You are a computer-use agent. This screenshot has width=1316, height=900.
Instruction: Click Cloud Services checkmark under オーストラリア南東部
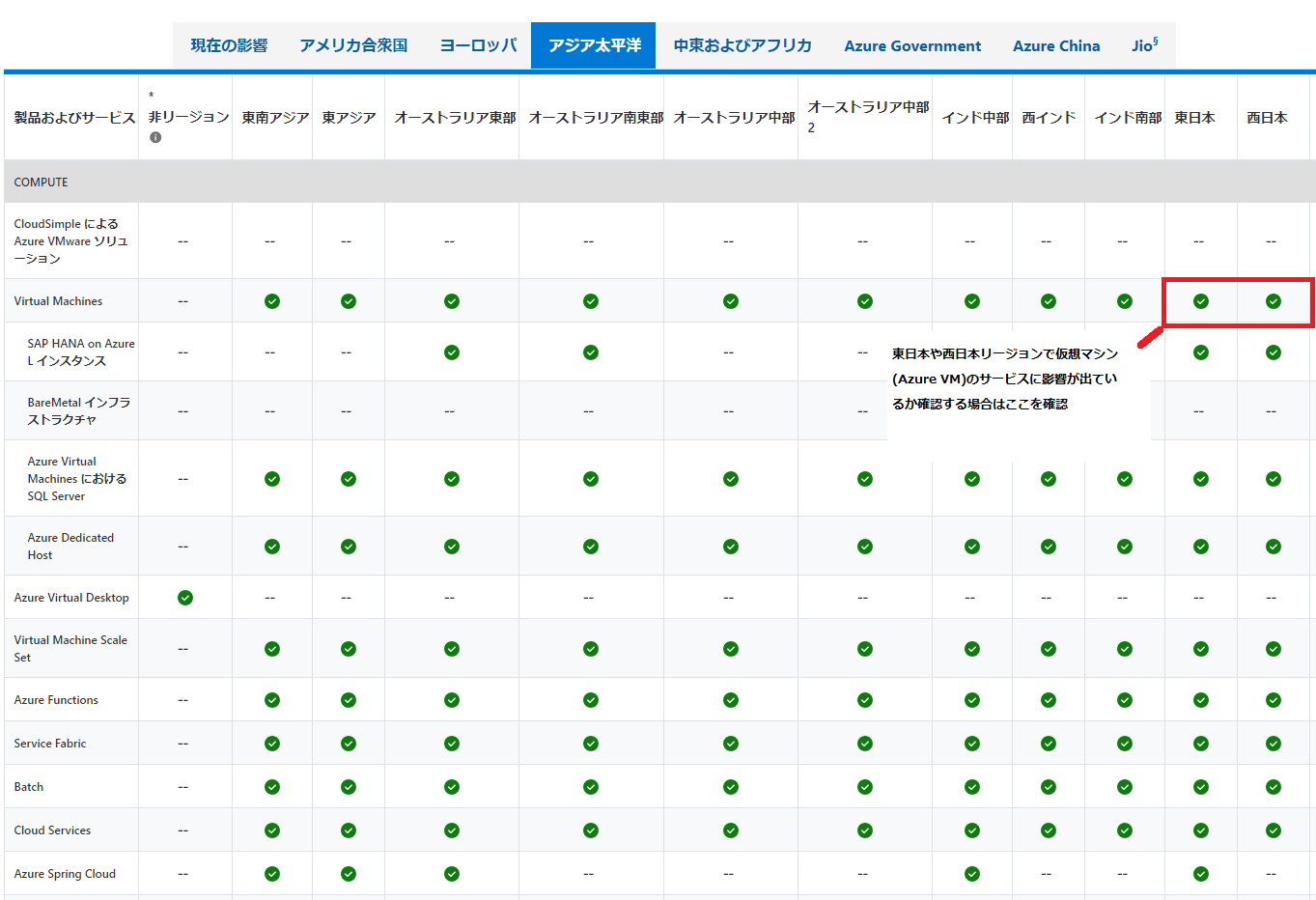coord(591,830)
